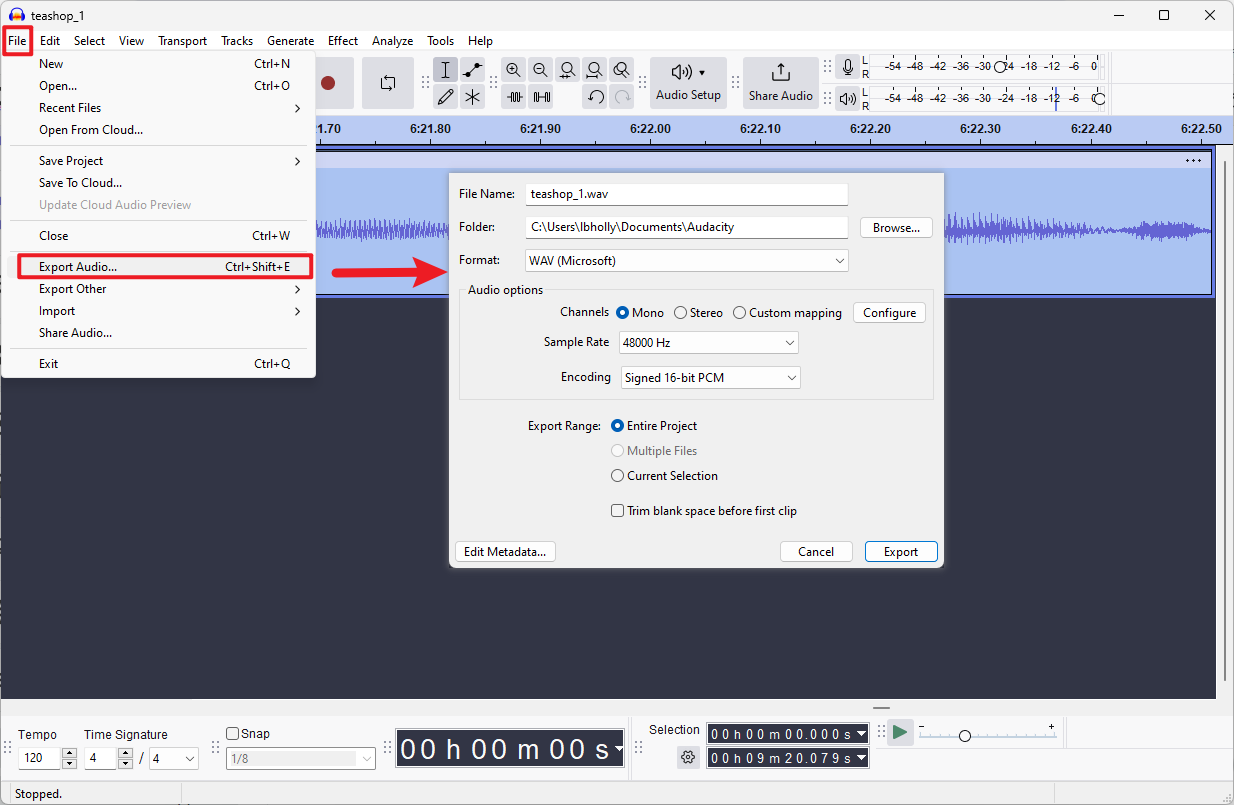Select Current Selection export range

617,475
